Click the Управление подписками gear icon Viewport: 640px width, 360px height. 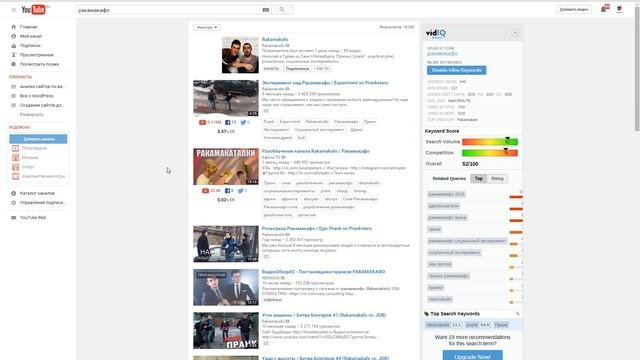tap(13, 202)
